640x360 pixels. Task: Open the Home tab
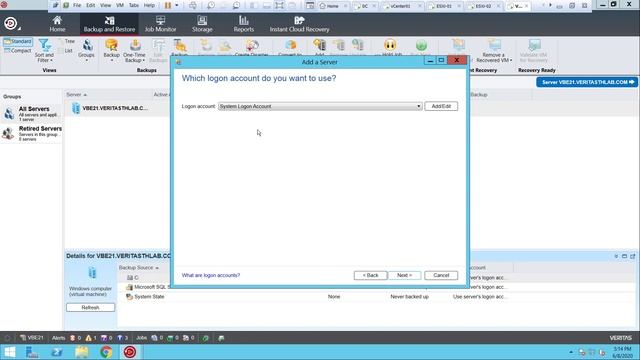(x=57, y=24)
